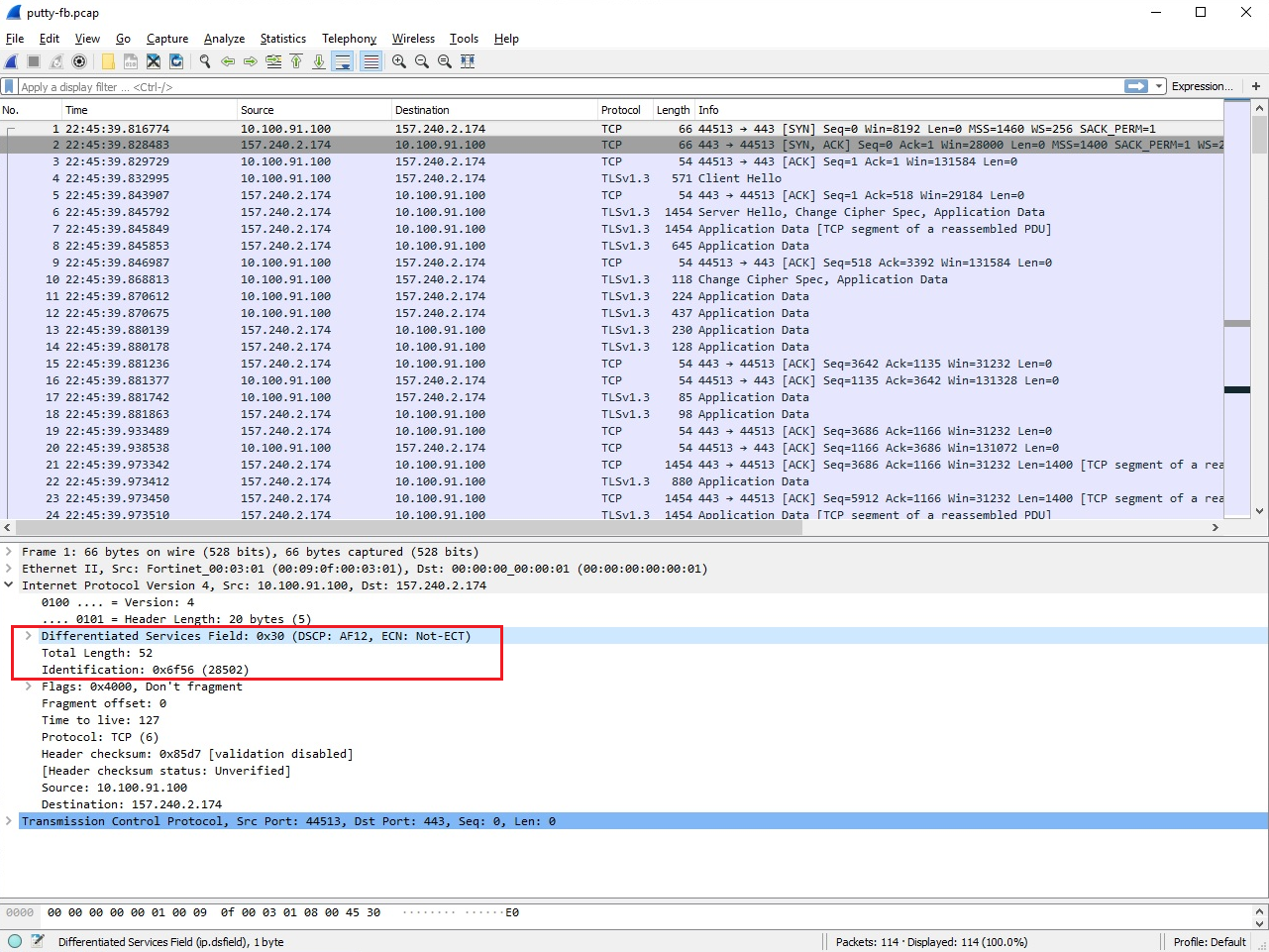Open the Telephony menu
The height and width of the screenshot is (952, 1269).
349,39
